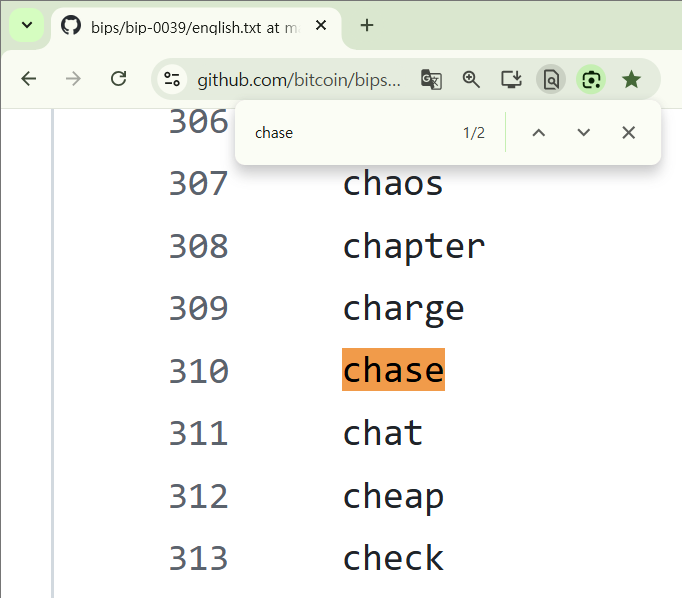Image resolution: width=682 pixels, height=598 pixels.
Task: Toggle the bookmark star for this page
Action: [x=631, y=79]
